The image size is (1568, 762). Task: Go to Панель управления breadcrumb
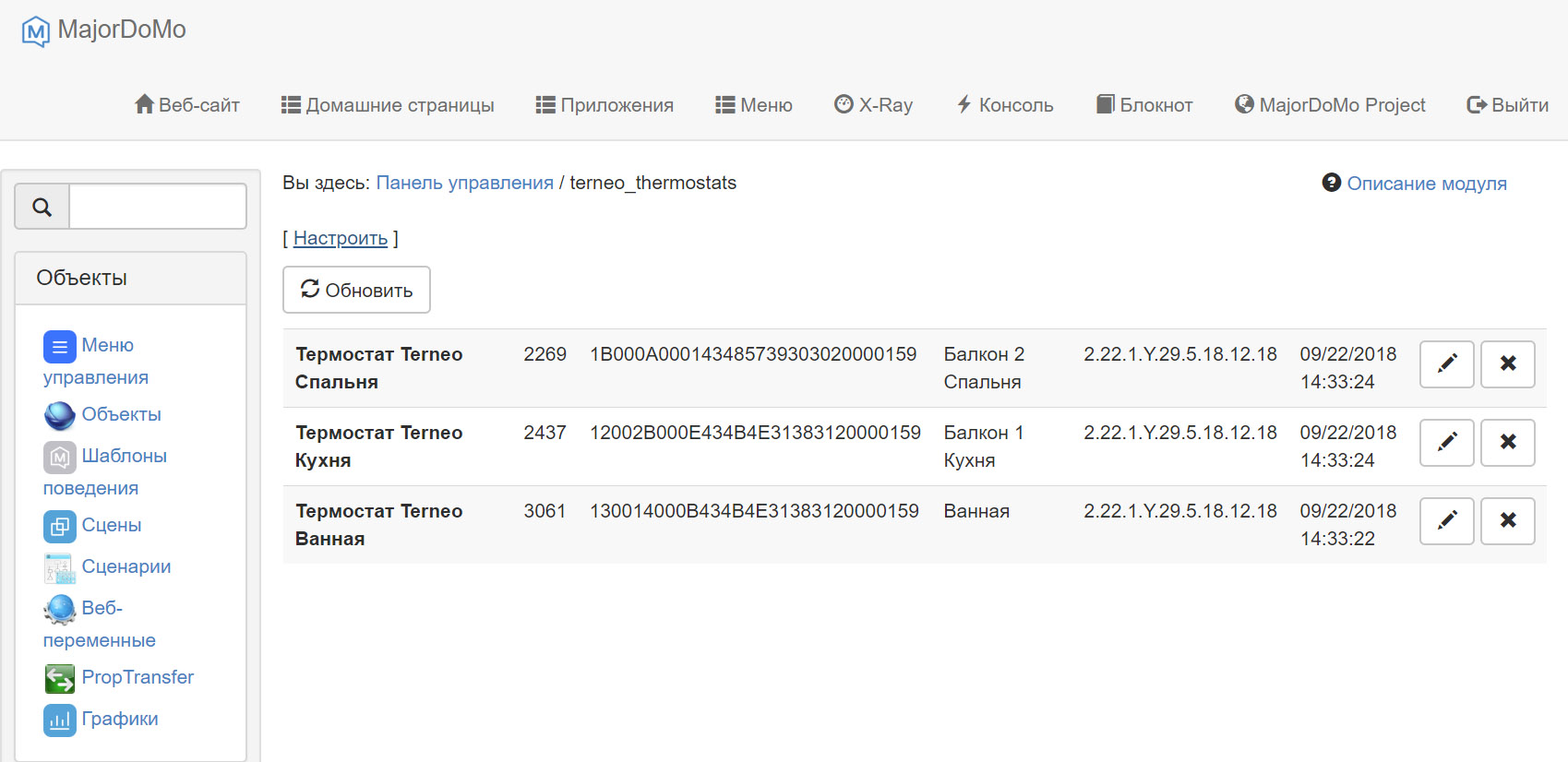(465, 183)
